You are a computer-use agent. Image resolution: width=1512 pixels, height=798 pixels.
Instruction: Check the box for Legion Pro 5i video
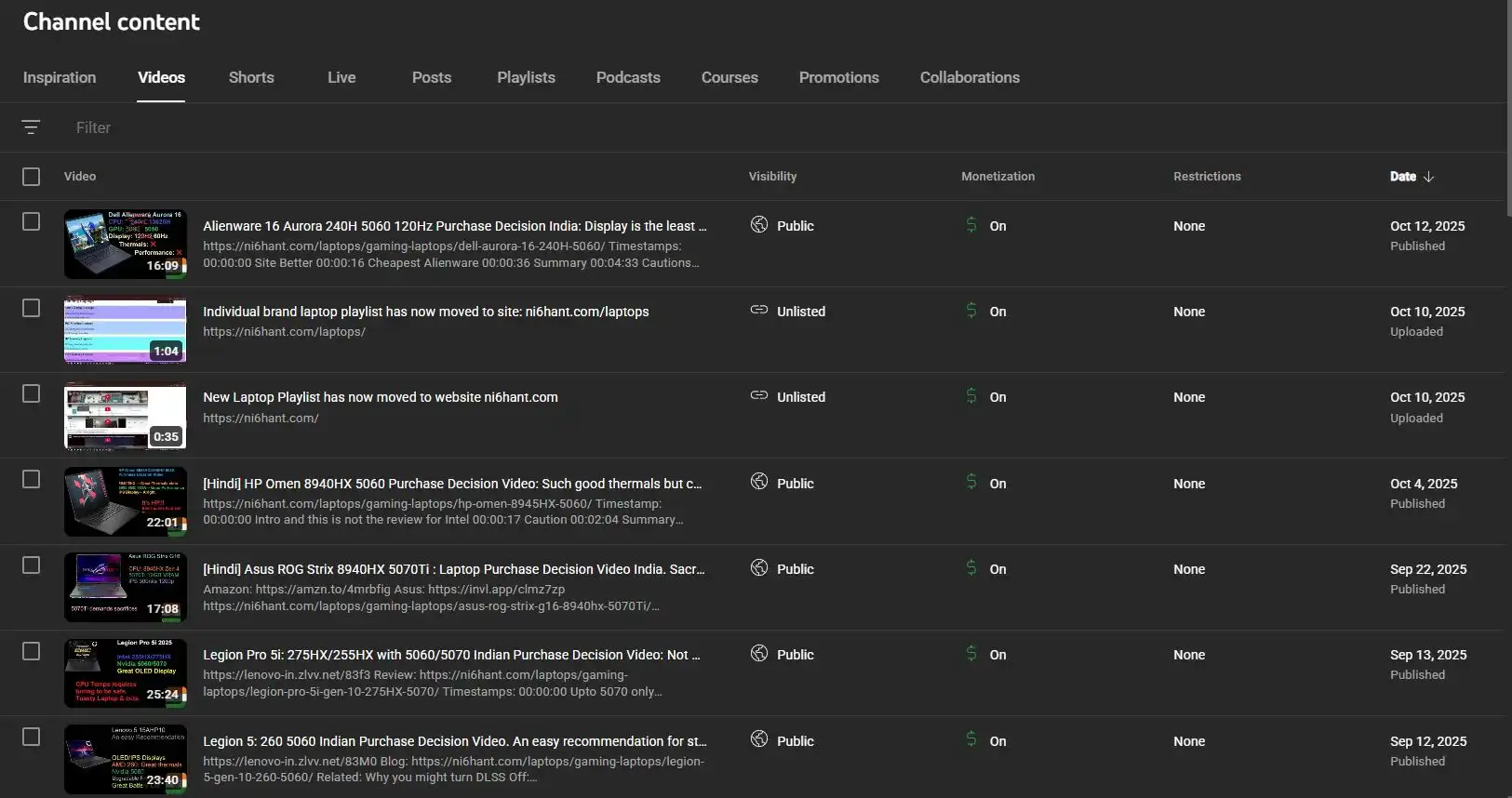(32, 651)
